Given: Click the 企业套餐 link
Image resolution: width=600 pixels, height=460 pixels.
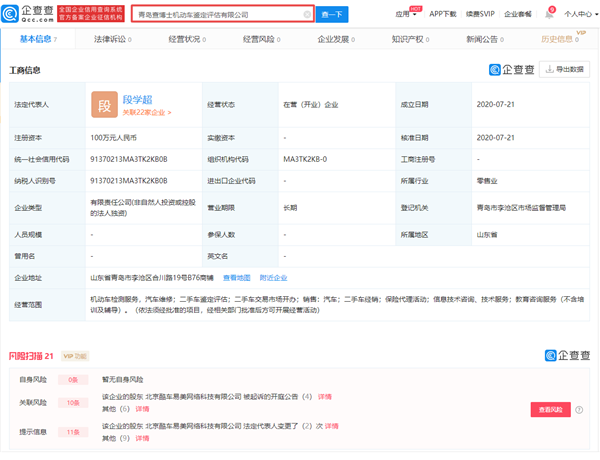Looking at the screenshot, I should pos(518,14).
